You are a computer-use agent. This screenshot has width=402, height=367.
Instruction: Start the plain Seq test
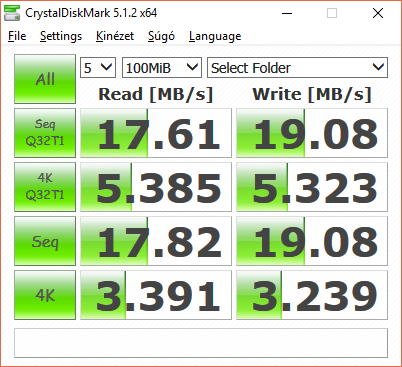pyautogui.click(x=45, y=241)
